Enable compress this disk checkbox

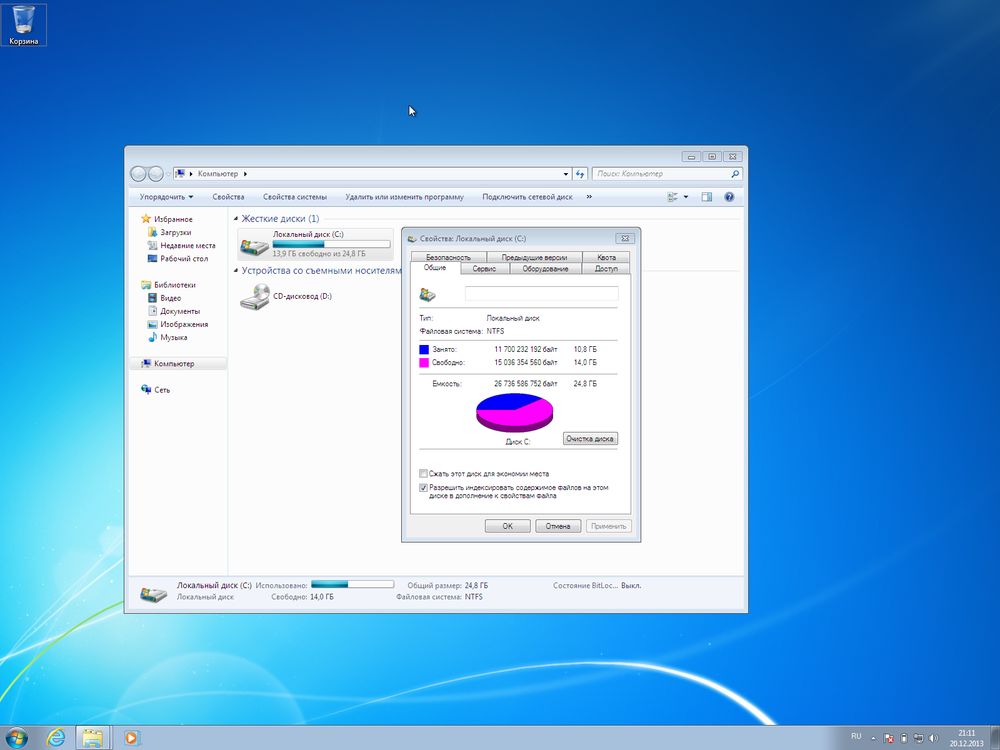point(423,473)
